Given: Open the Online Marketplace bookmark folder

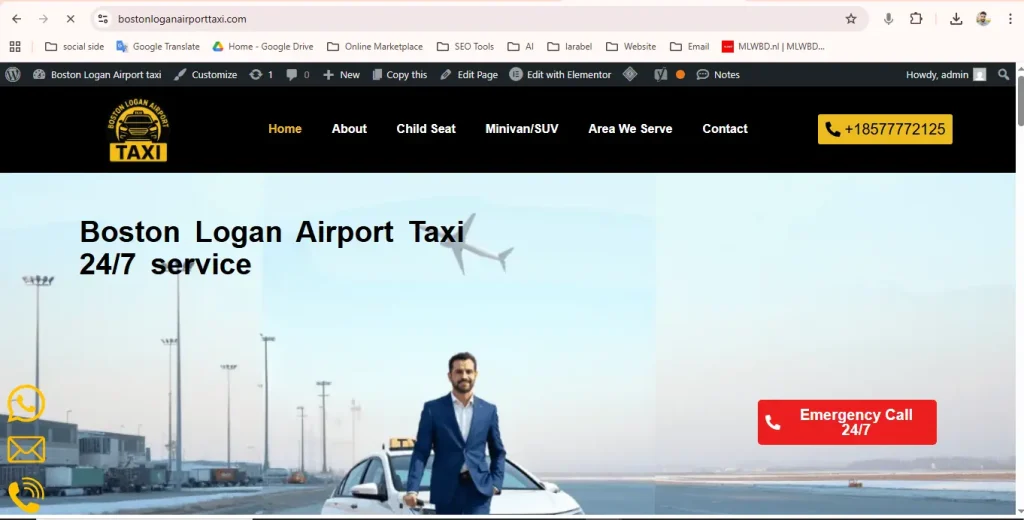Looking at the screenshot, I should (x=375, y=46).
